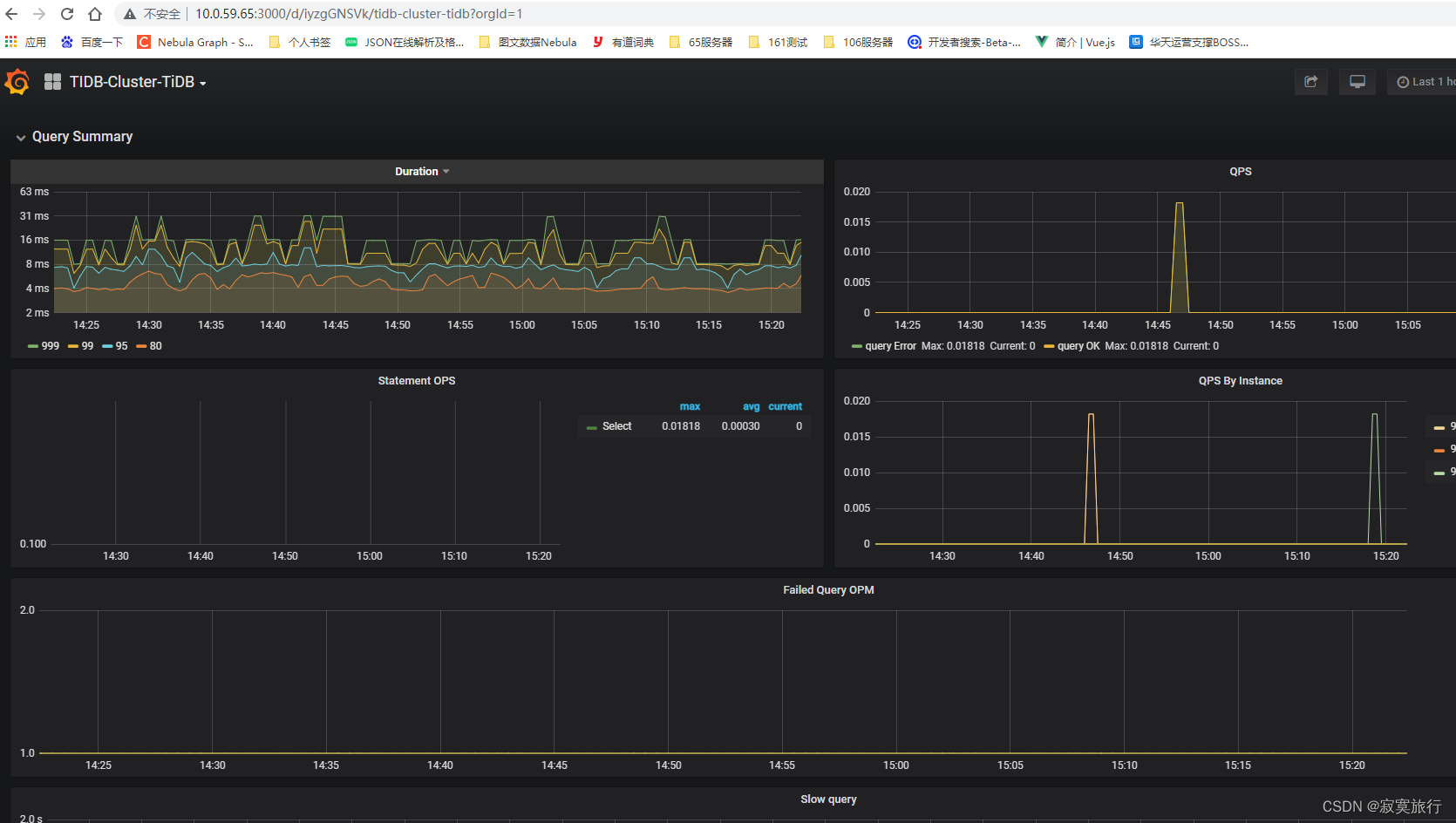Open the JSON在线解析 bookmark
1456x823 pixels.
tap(405, 42)
